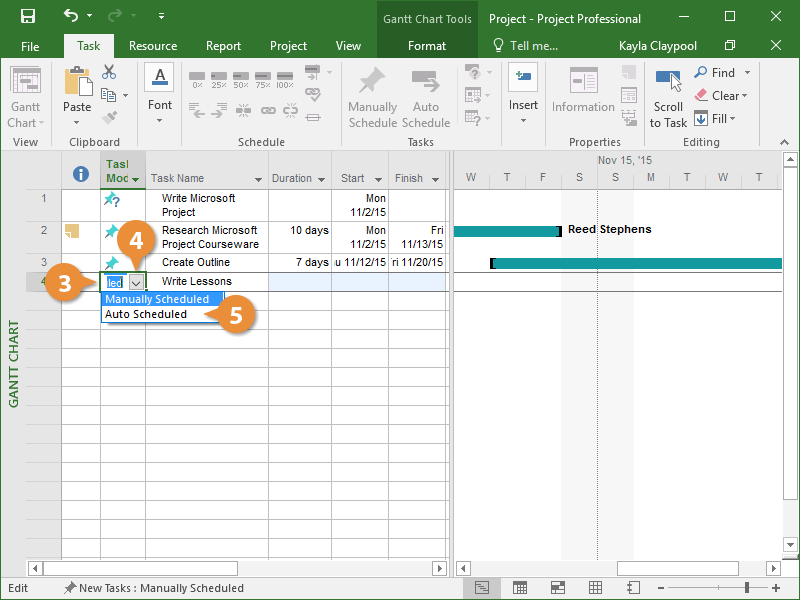Expand the Task Mode cell dropdown arrow
This screenshot has height=600, width=800.
[136, 283]
